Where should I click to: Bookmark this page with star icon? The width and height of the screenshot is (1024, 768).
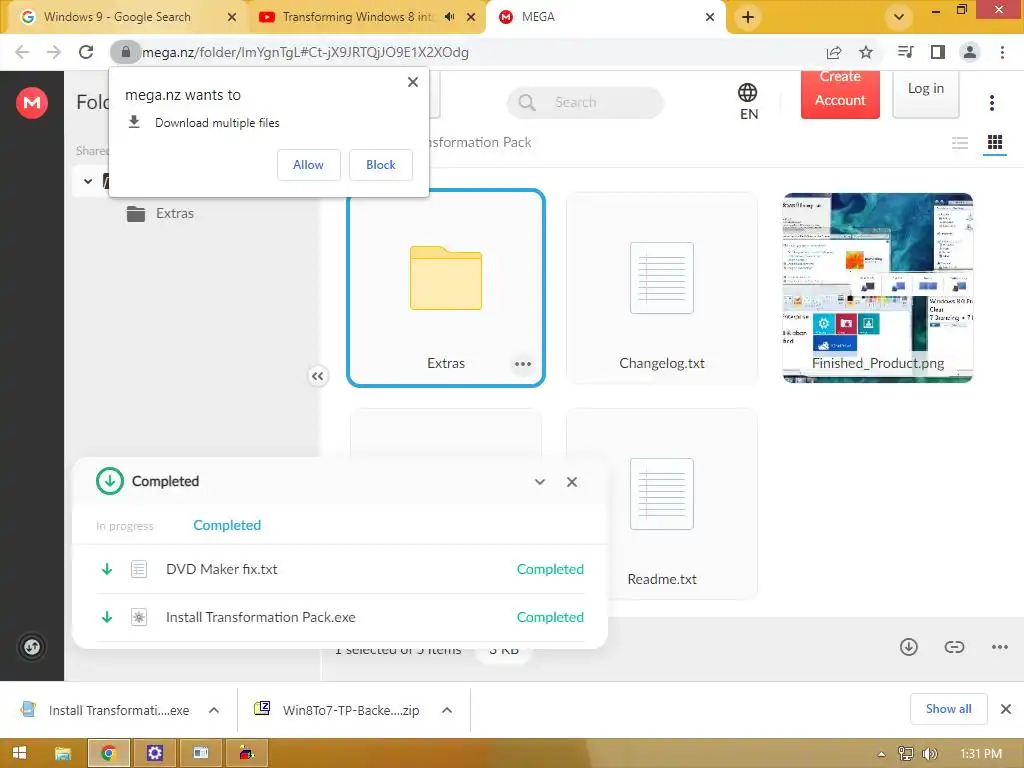(x=866, y=52)
